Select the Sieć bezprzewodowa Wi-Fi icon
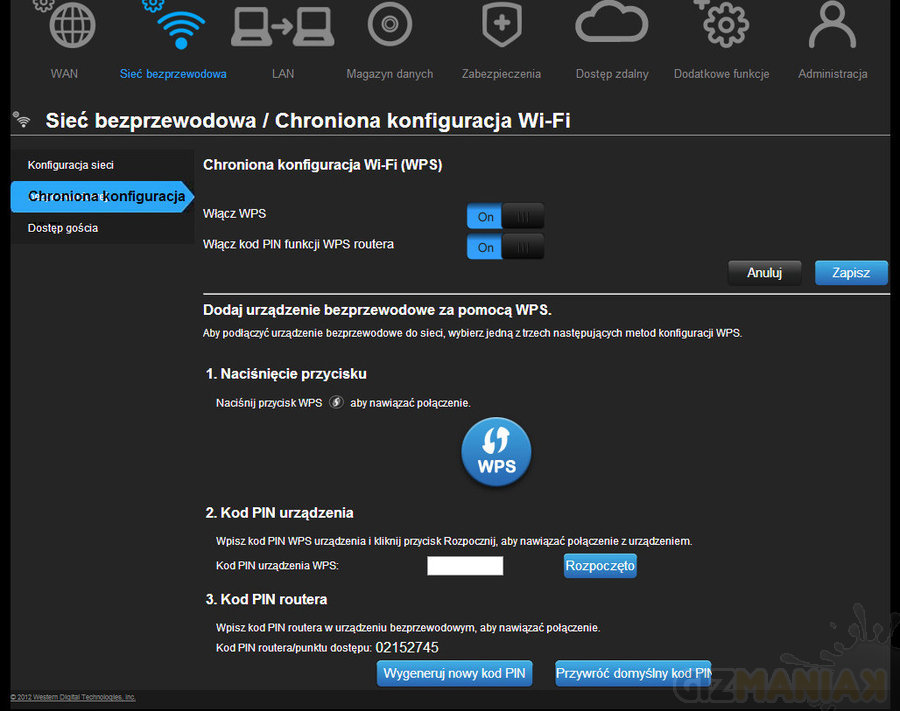The image size is (900, 711). click(180, 25)
